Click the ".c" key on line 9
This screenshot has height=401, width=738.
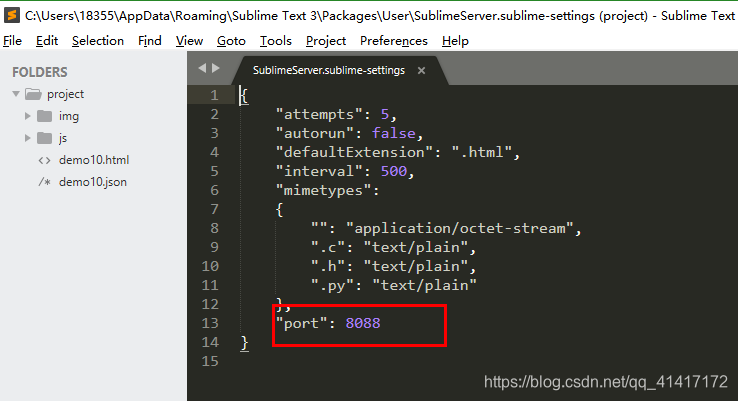(x=328, y=247)
